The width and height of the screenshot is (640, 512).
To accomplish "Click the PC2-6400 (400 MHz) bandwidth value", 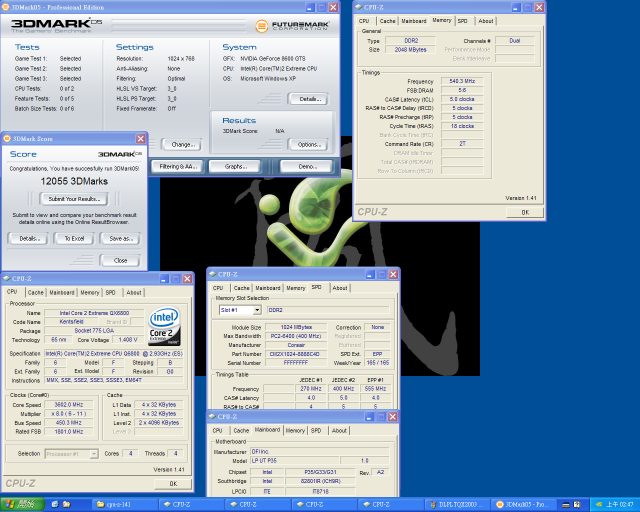I will coord(296,336).
